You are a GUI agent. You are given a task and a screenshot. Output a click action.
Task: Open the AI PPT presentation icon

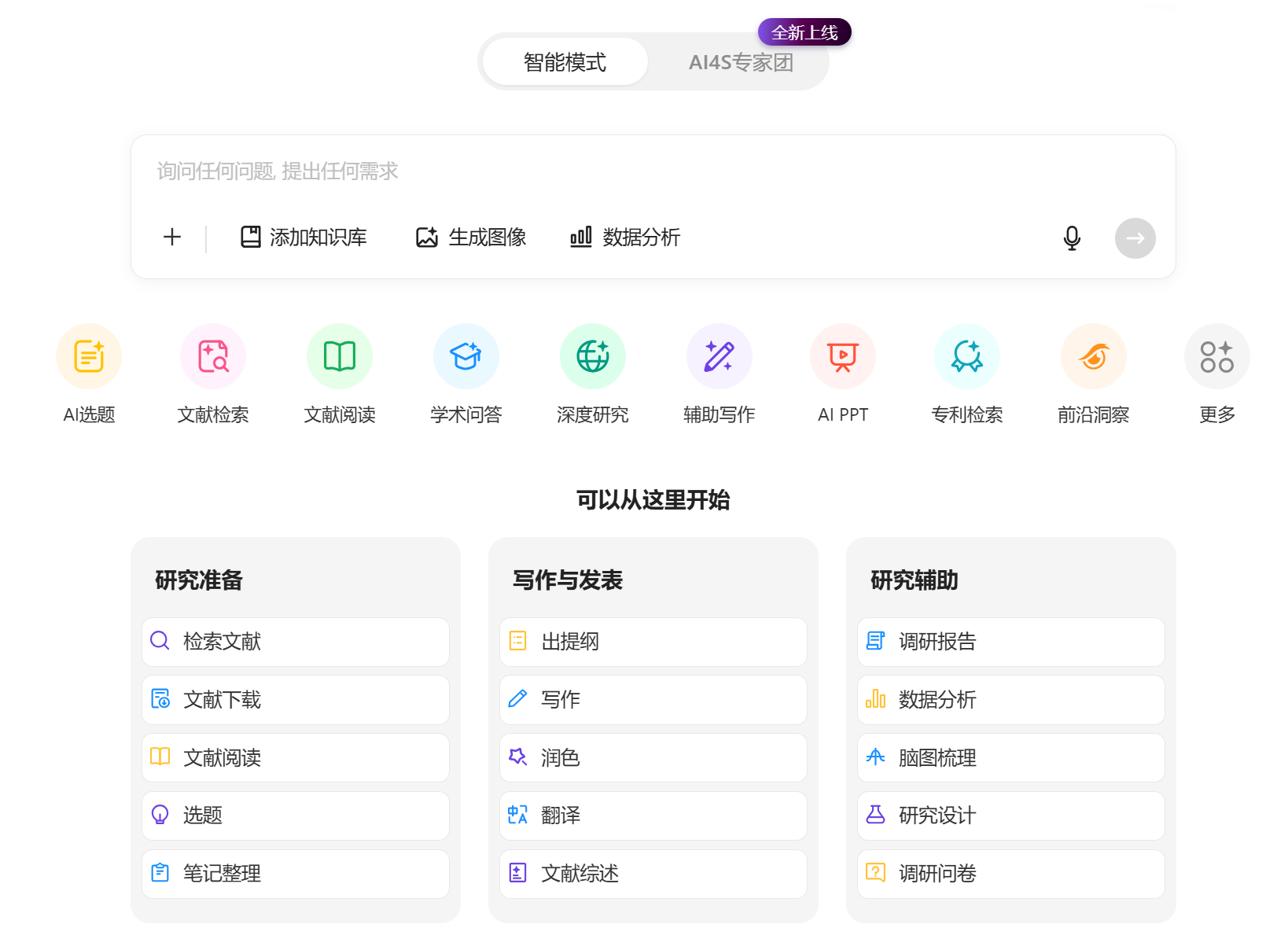pos(843,356)
